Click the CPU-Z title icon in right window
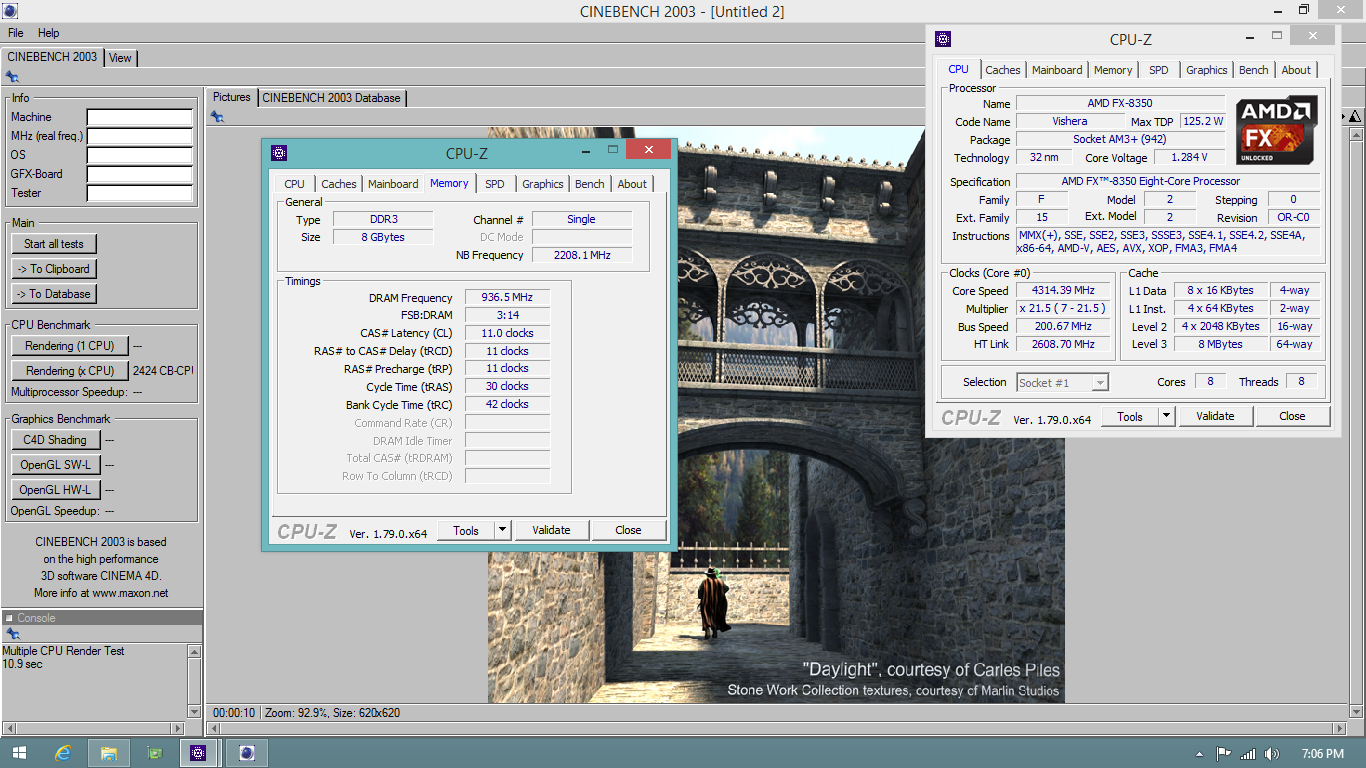Image resolution: width=1366 pixels, height=768 pixels. coord(942,39)
